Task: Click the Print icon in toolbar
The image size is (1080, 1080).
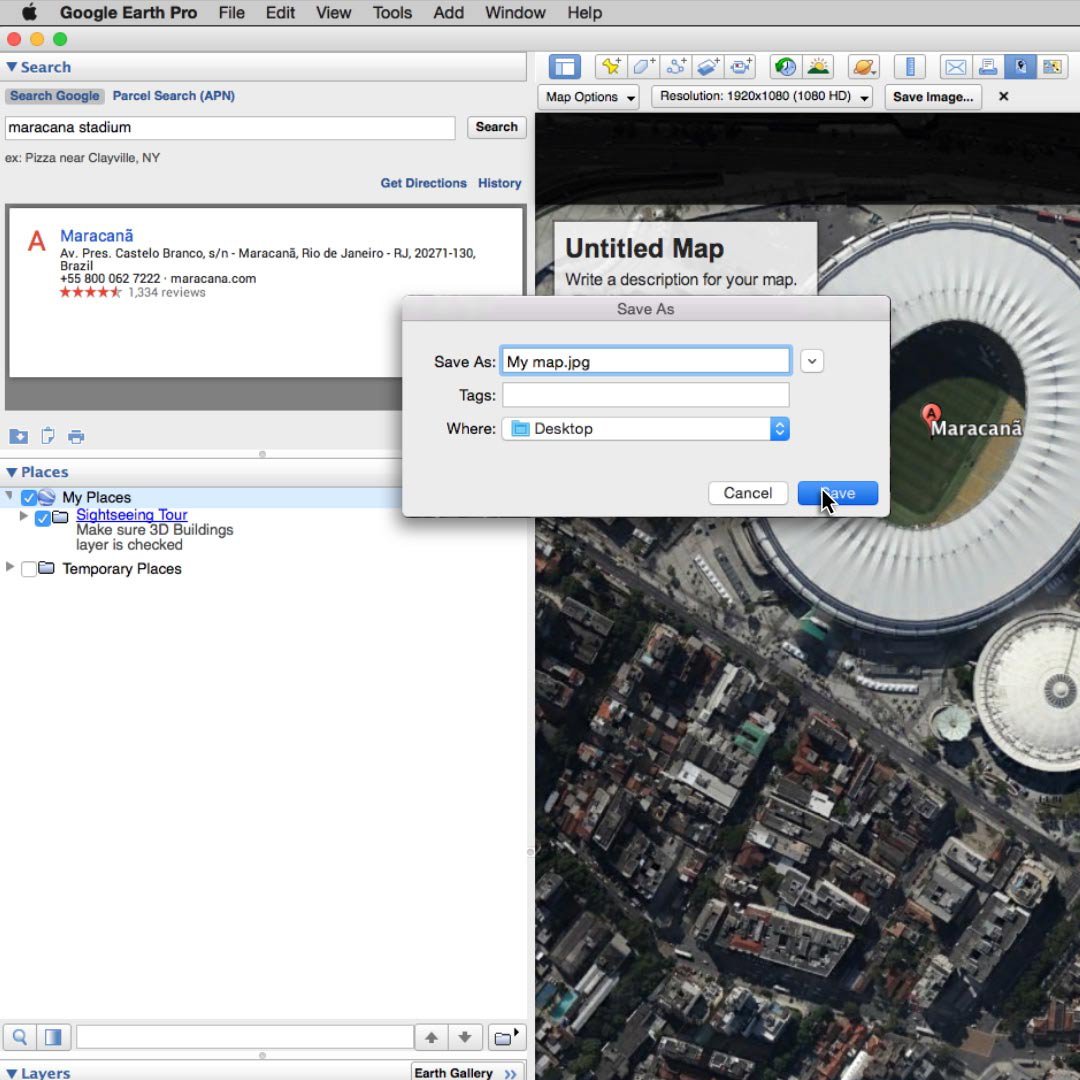Action: pyautogui.click(x=988, y=67)
